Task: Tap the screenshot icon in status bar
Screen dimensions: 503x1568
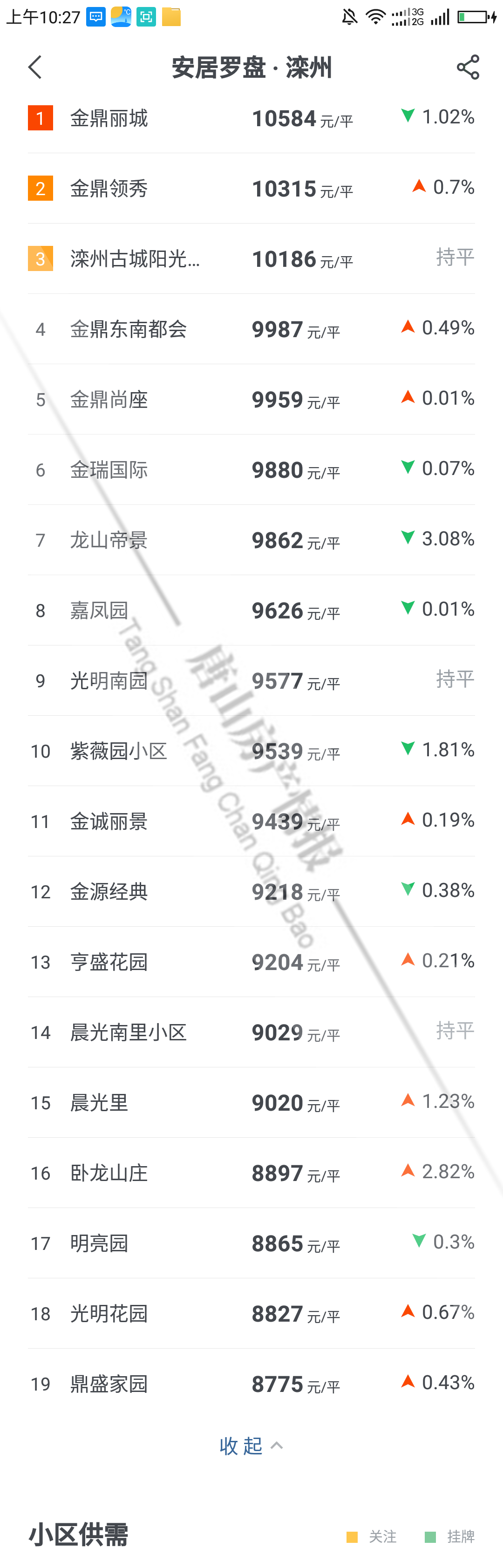Action: tap(146, 16)
